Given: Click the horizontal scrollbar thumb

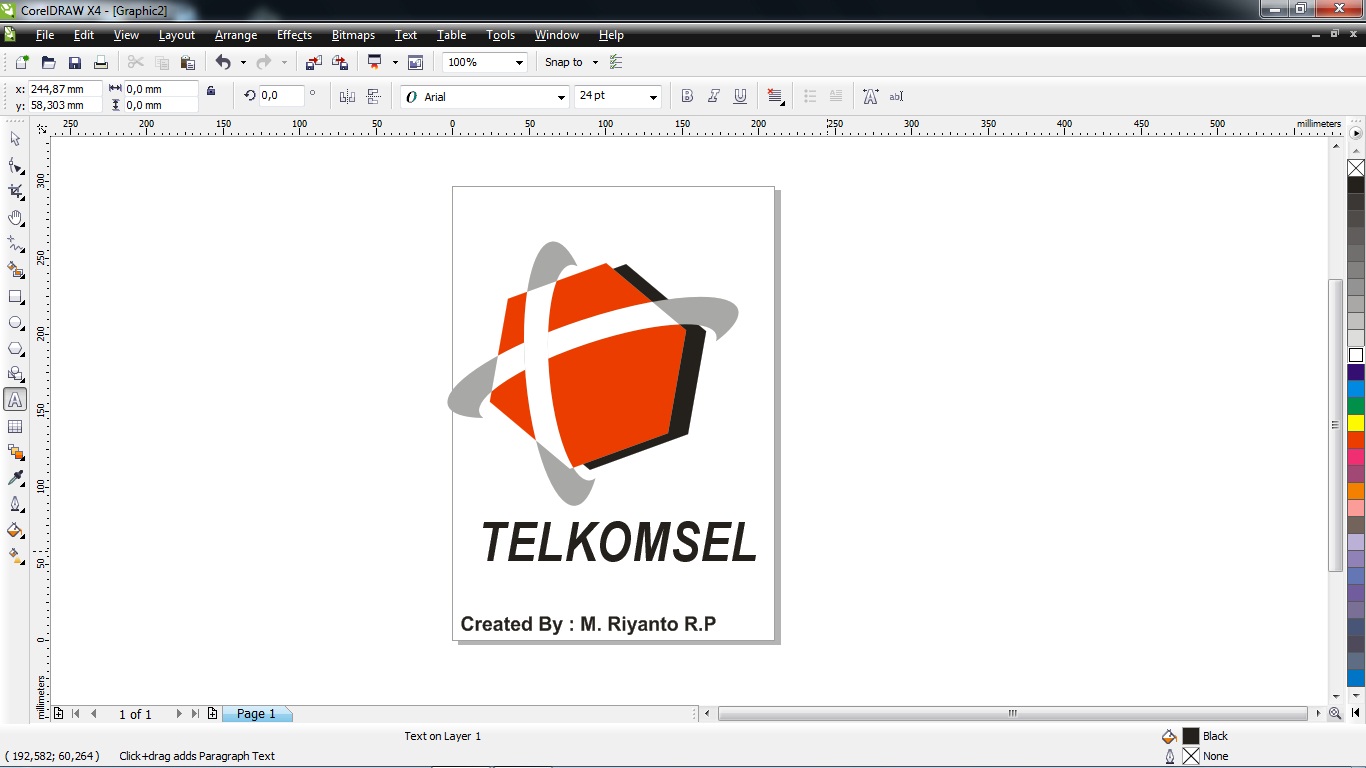Looking at the screenshot, I should click(x=1013, y=714).
